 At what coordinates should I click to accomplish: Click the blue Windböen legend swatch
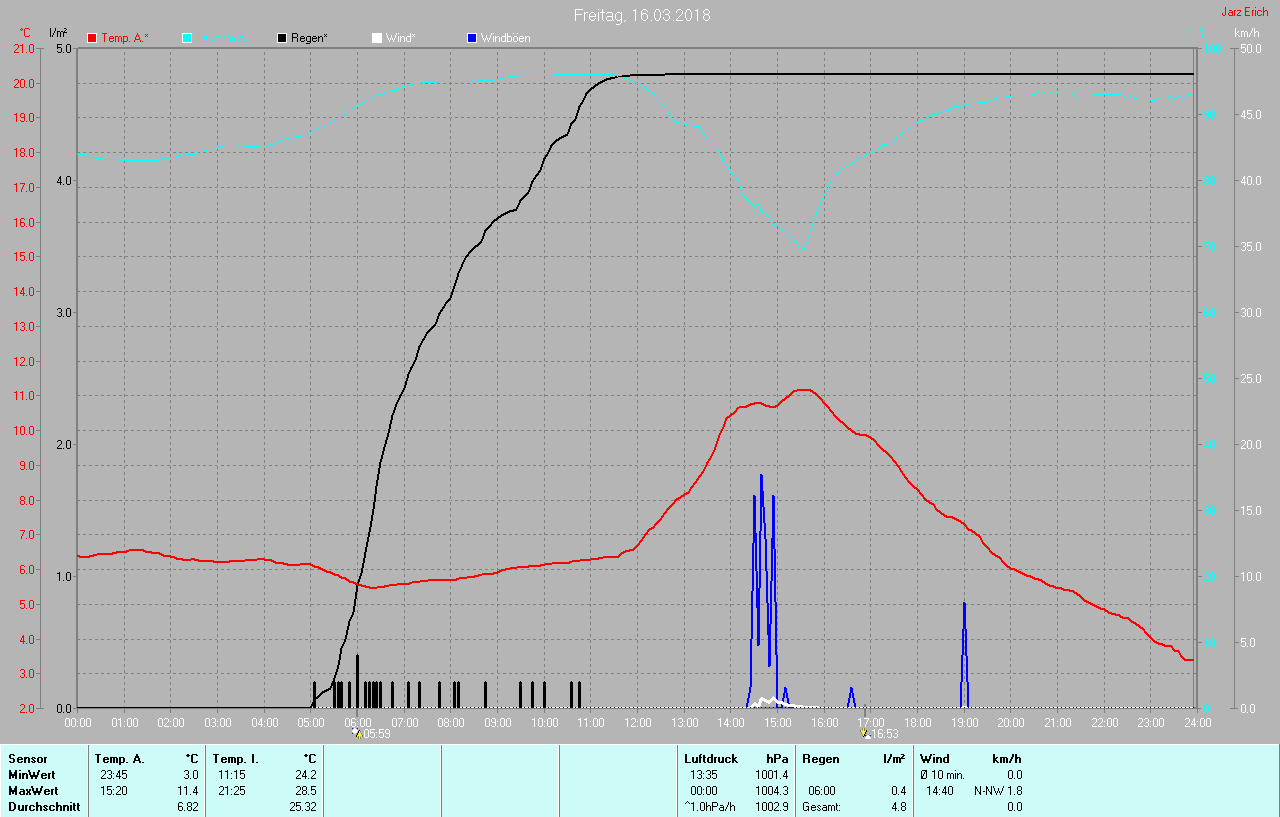[x=472, y=38]
